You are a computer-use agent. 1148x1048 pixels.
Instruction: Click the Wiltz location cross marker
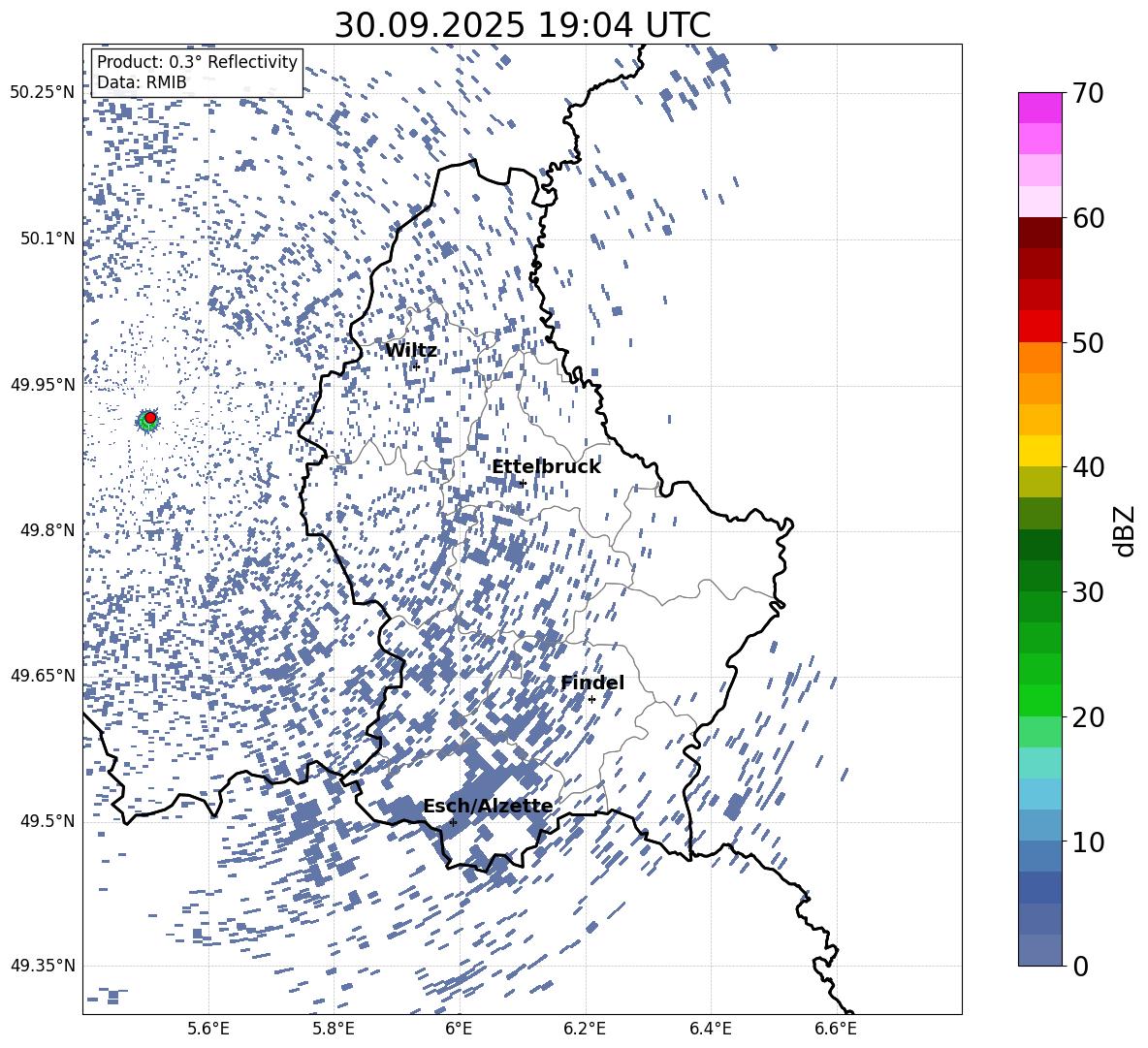(416, 366)
